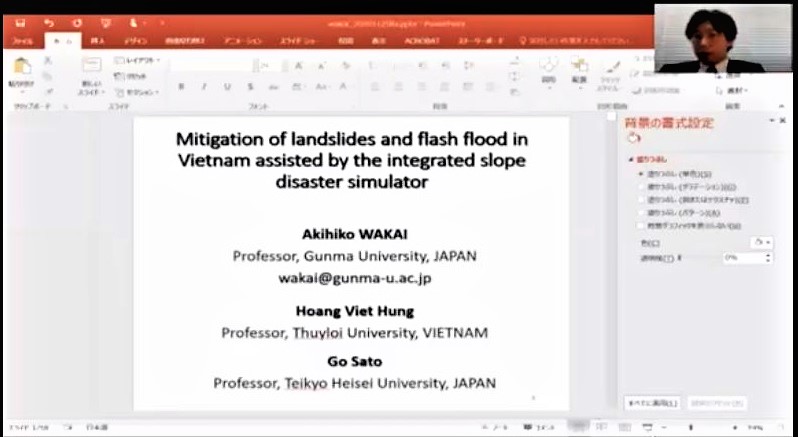Open Comments from status bar
Screen dimensions: 798x437
click(539, 427)
